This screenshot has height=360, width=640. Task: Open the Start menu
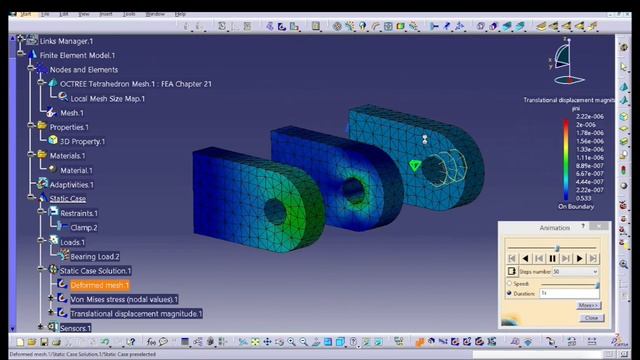point(25,14)
